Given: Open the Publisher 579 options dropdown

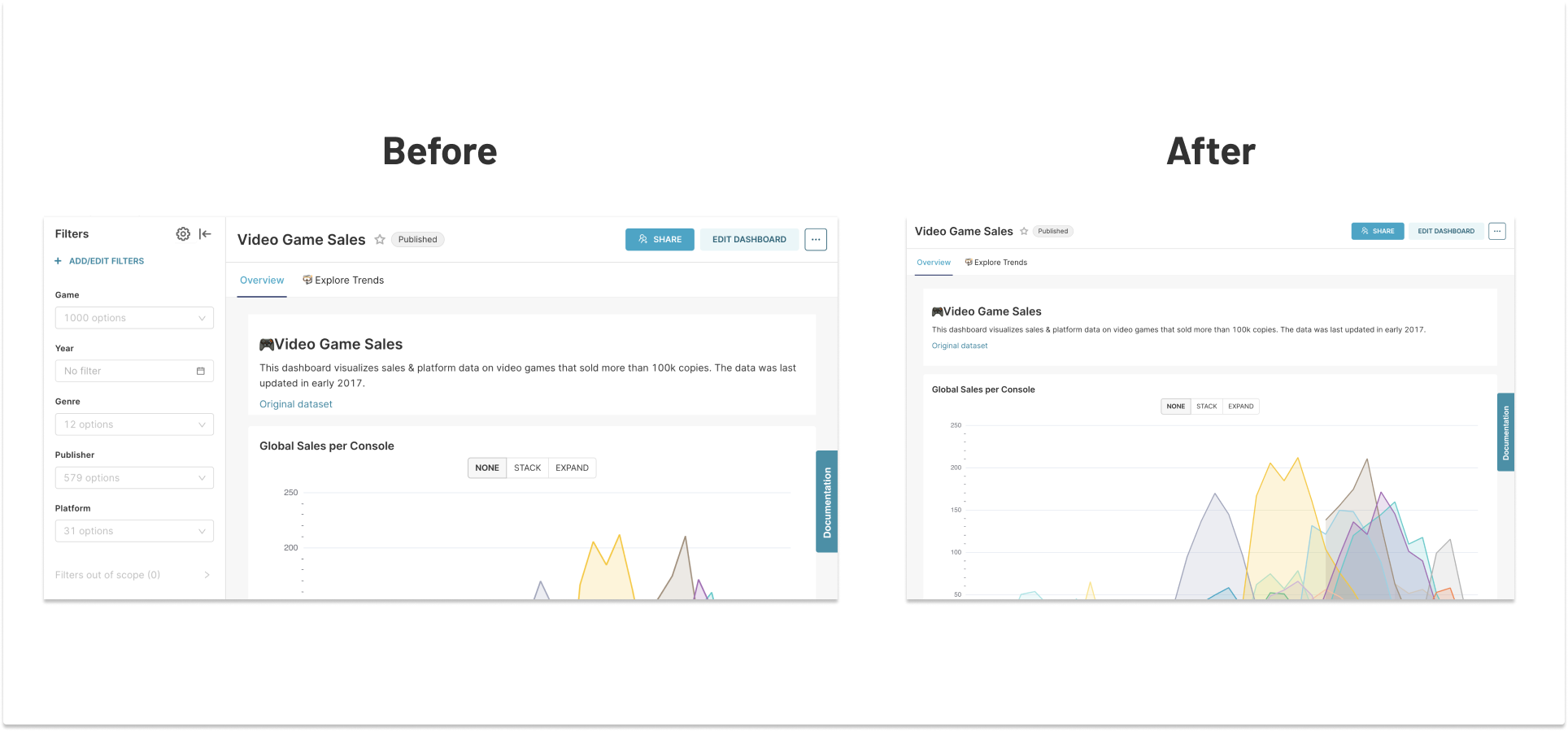Looking at the screenshot, I should click(x=134, y=478).
